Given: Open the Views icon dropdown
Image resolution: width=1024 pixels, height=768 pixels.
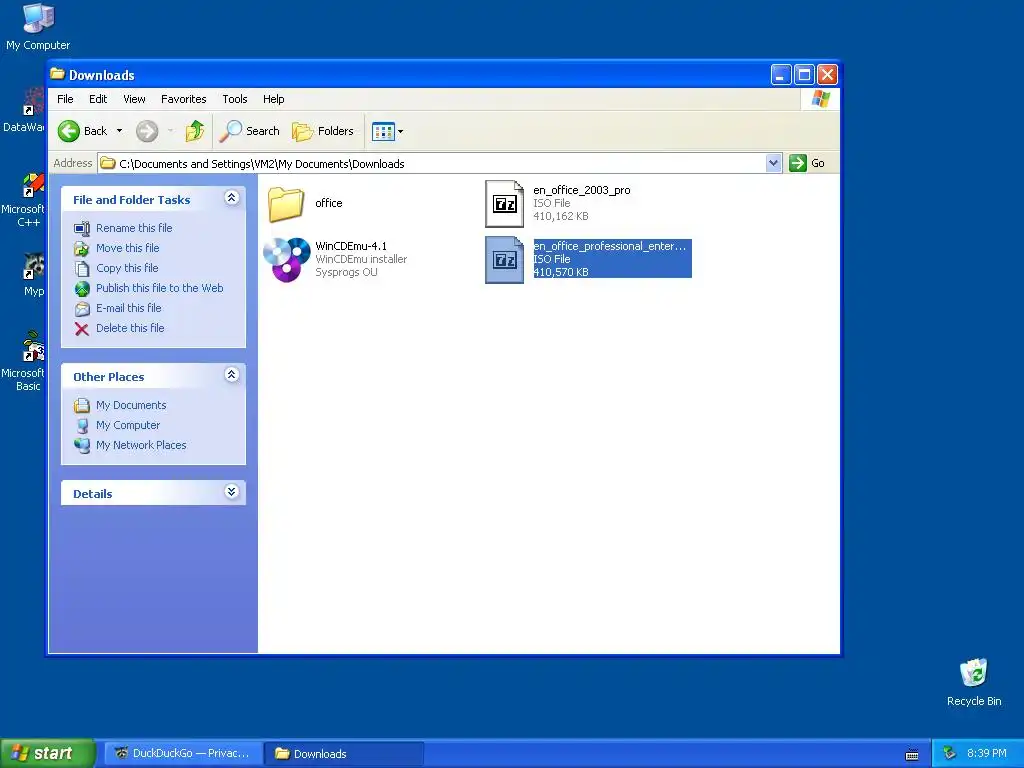Looking at the screenshot, I should point(387,131).
